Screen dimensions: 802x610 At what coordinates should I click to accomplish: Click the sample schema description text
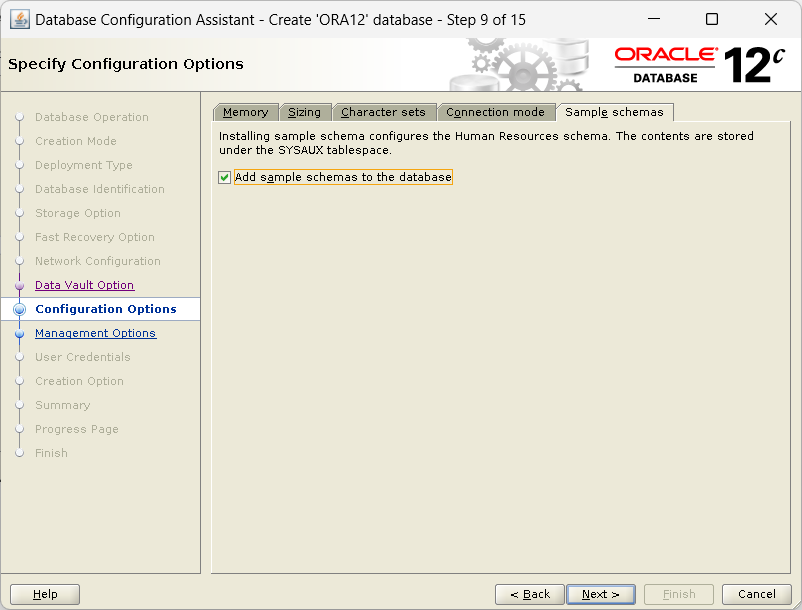pos(486,143)
